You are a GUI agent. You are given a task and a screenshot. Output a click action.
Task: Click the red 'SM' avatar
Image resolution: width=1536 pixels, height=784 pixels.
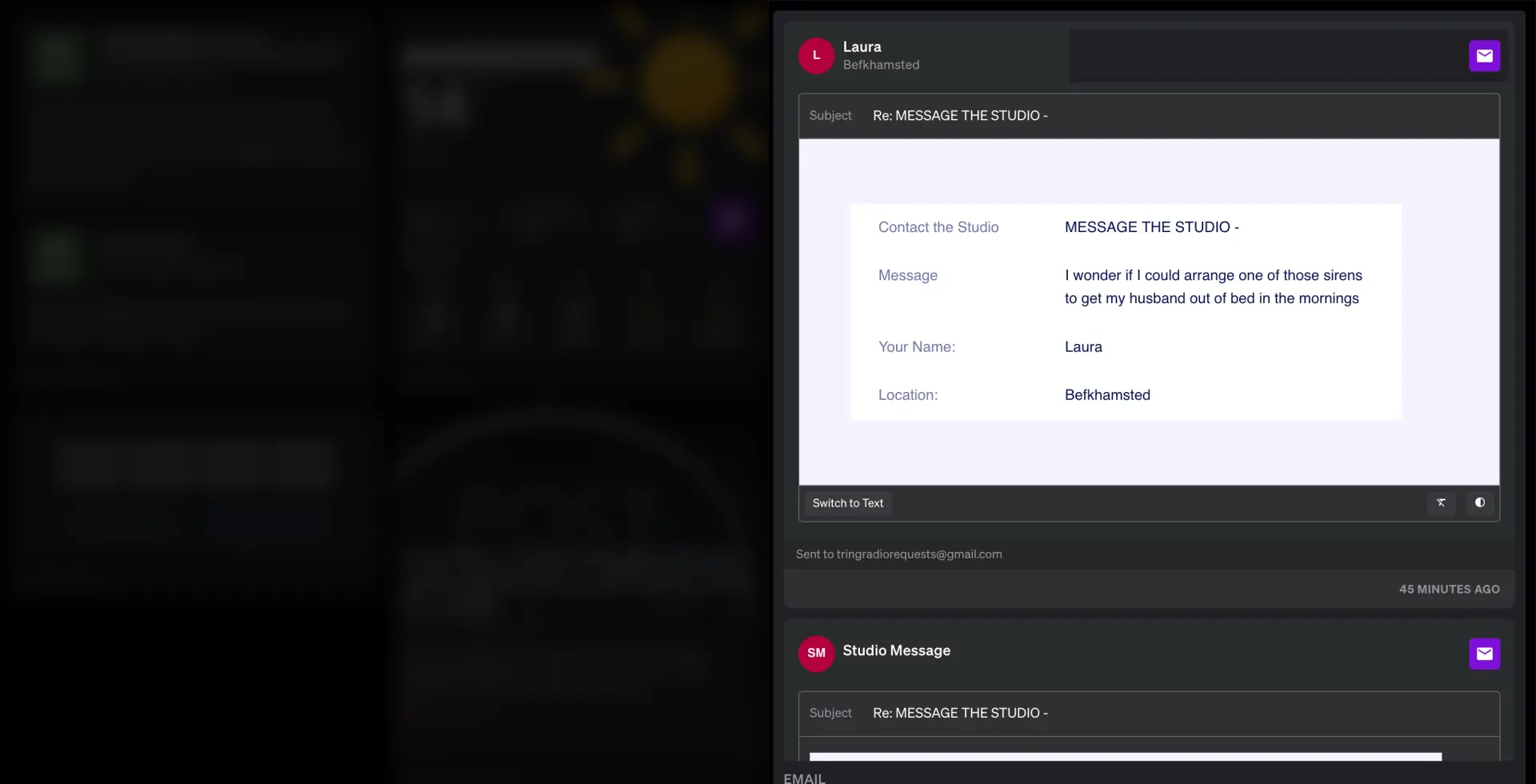[x=816, y=654]
